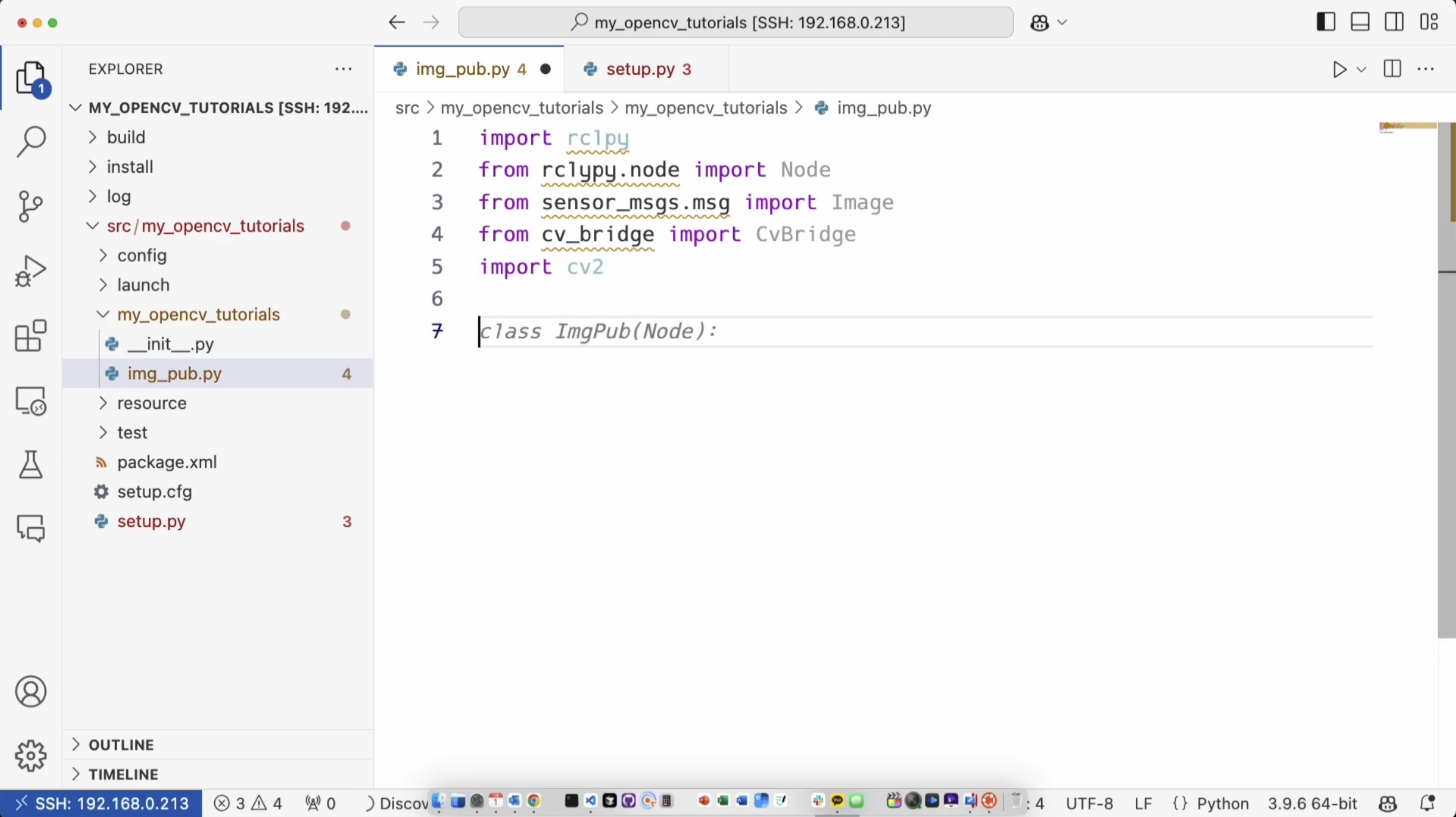Screen dimensions: 1456x817
Task: Open the run button dropdown arrow
Action: [x=1361, y=70]
